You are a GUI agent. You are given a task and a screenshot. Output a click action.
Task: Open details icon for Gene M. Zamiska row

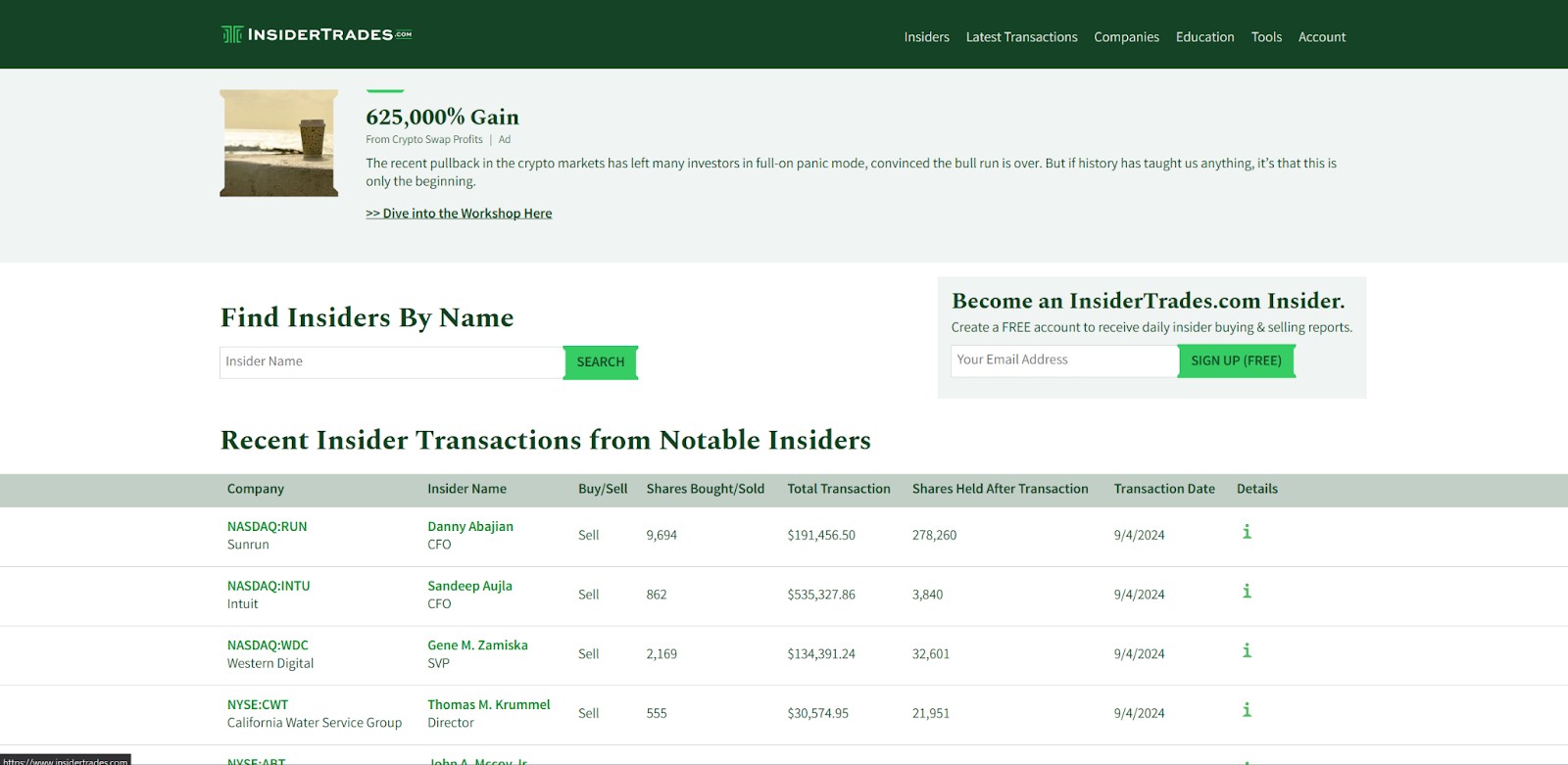pyautogui.click(x=1247, y=650)
